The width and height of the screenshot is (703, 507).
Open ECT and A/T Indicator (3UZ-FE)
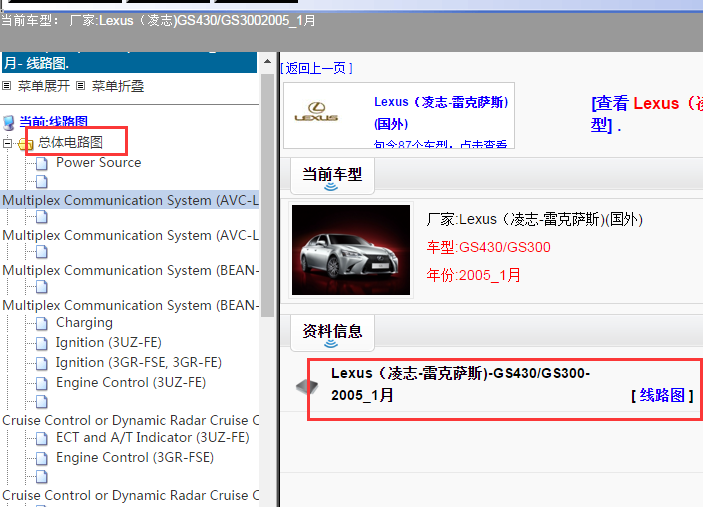pyautogui.click(x=153, y=437)
